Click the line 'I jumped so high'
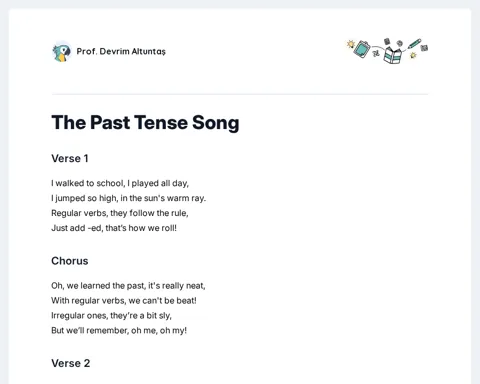480x384 pixels. [x=129, y=198]
